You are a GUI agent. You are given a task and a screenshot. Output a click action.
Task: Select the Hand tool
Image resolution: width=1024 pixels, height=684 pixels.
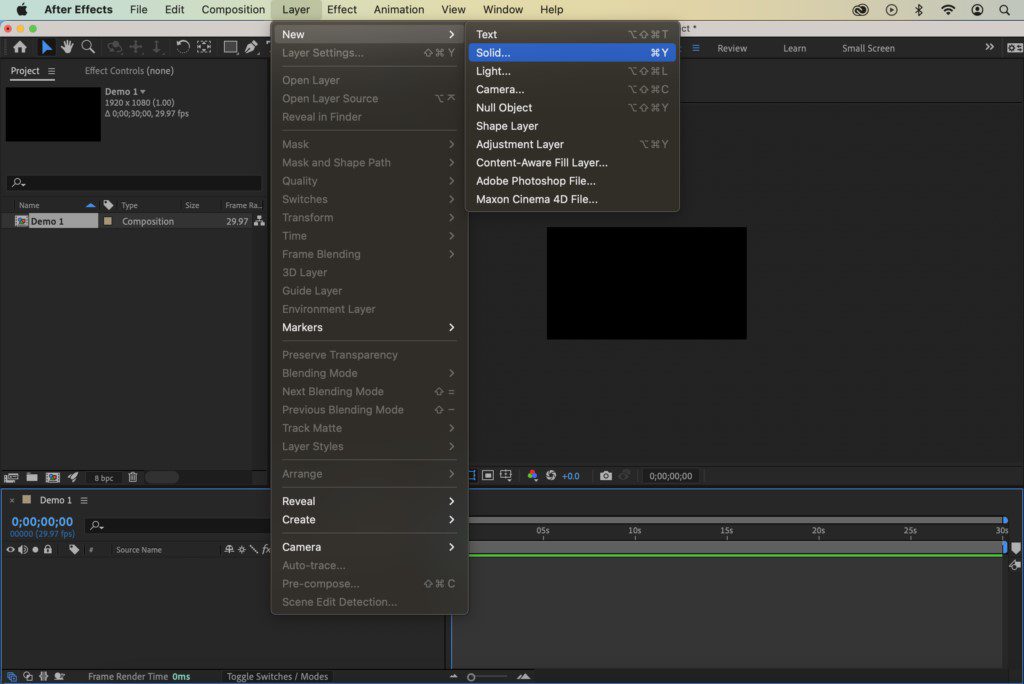67,47
